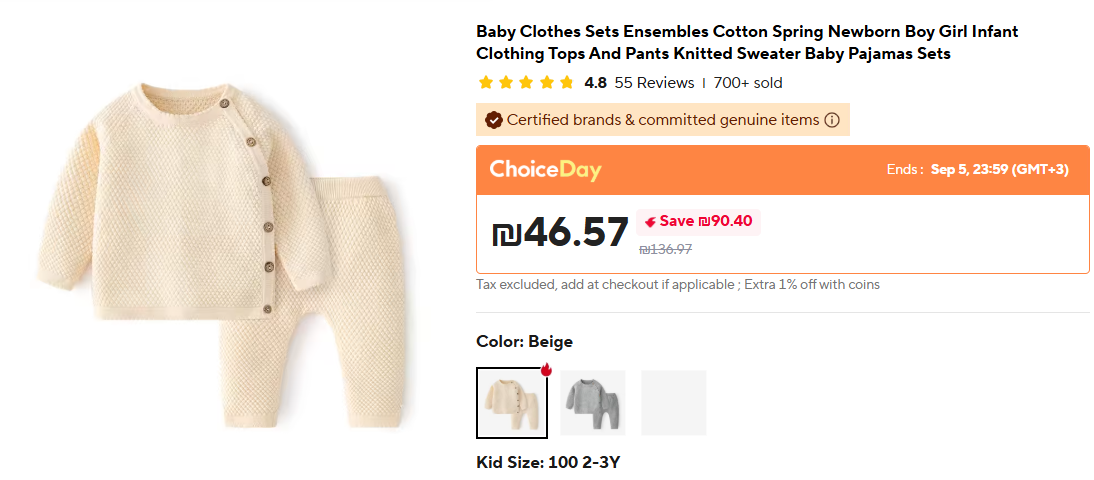Click the ₪46.57 current price
Screen dimensions: 1094x480
point(560,232)
